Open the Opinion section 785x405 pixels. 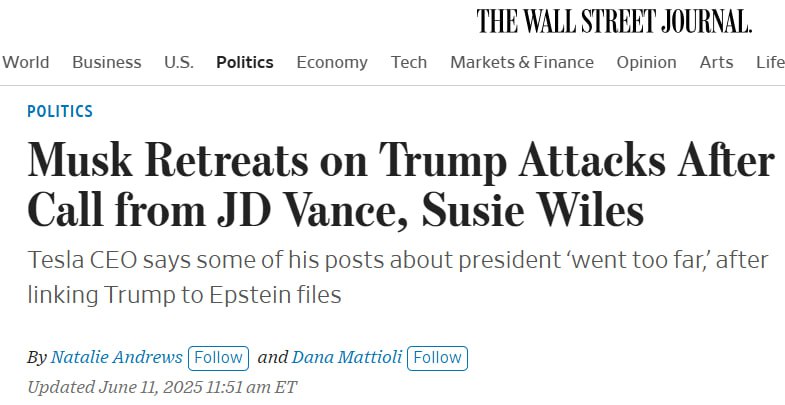[x=646, y=62]
